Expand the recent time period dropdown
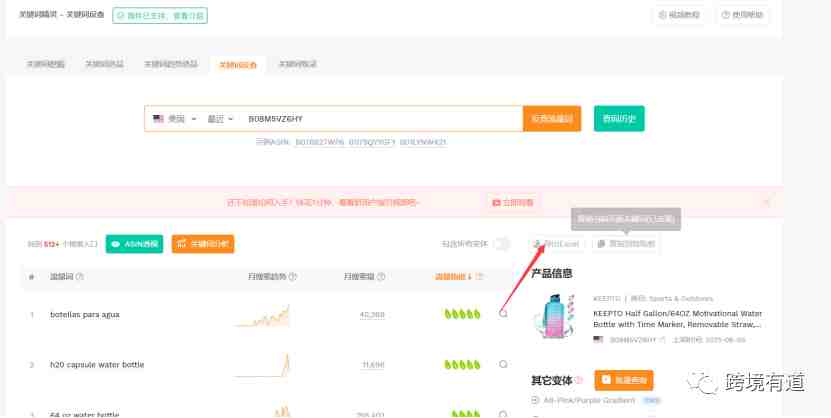Image resolution: width=831 pixels, height=418 pixels. click(220, 119)
